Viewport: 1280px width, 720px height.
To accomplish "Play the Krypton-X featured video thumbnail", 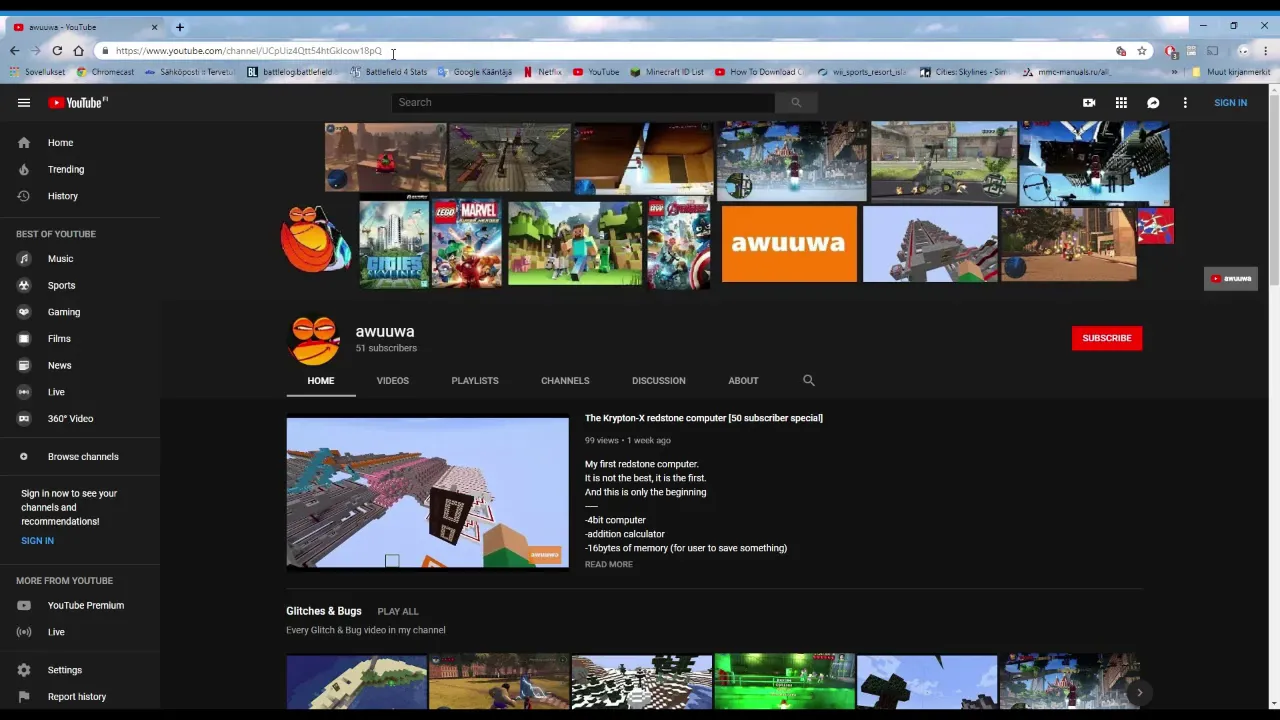I will [427, 493].
